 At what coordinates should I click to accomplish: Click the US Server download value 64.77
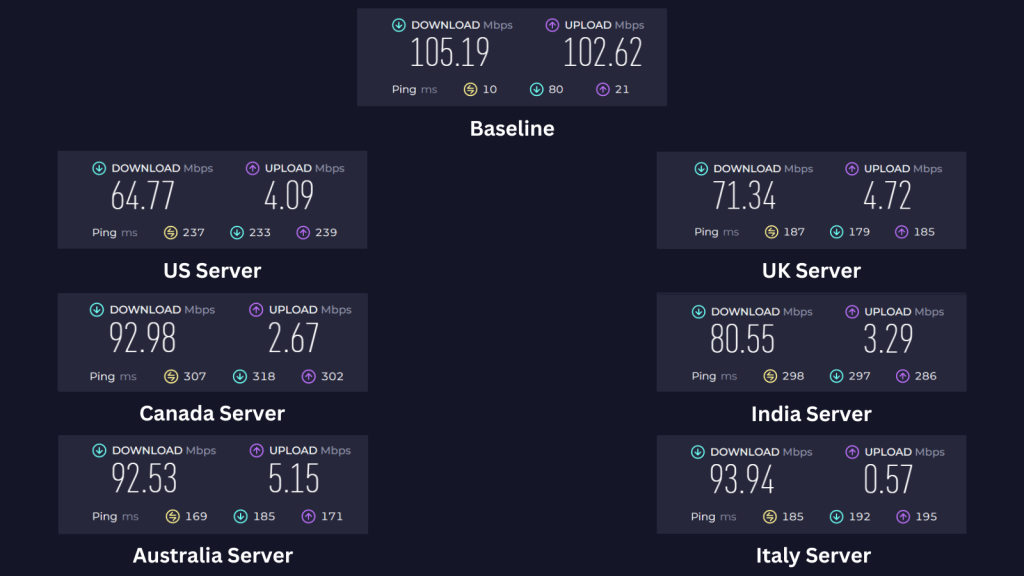point(142,196)
